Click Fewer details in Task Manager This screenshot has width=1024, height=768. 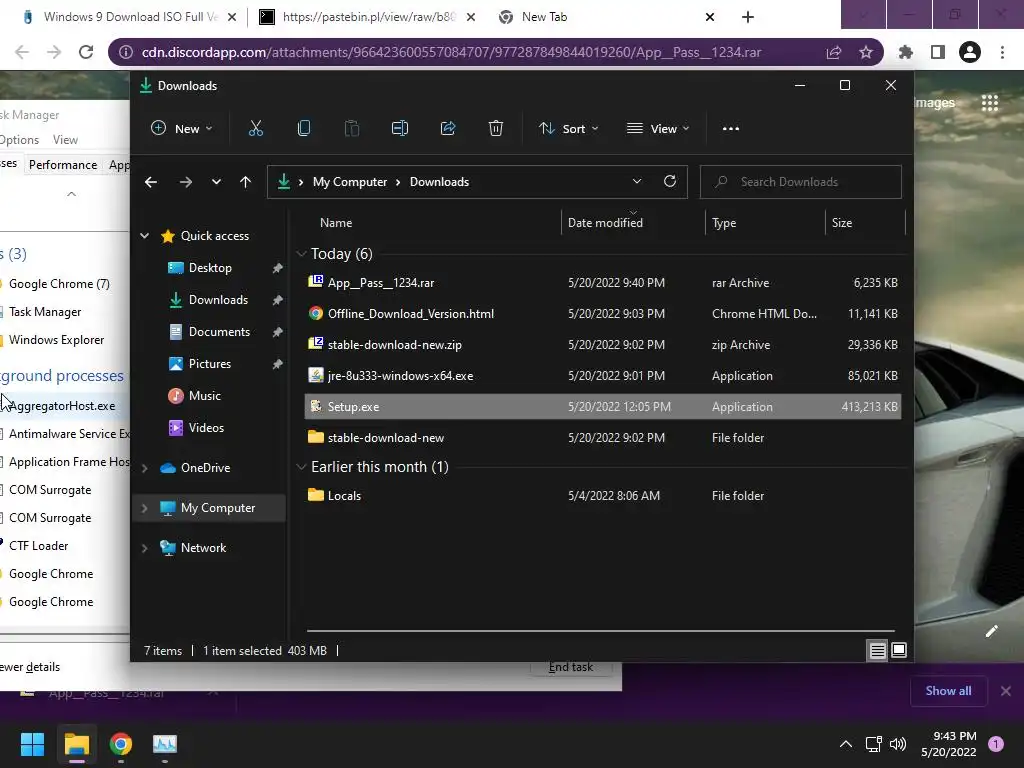point(30,667)
